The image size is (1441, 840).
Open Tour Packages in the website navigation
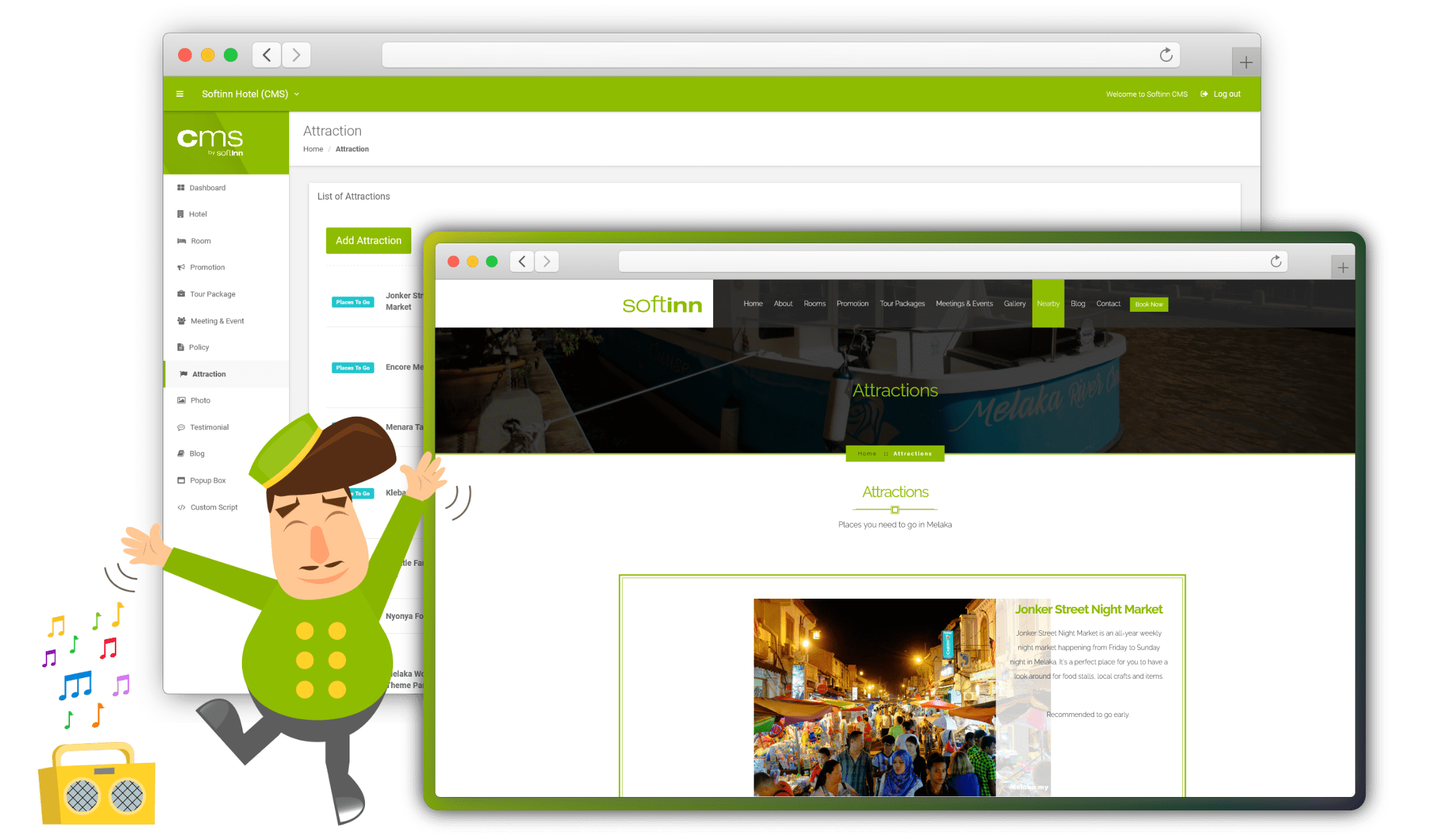click(902, 304)
